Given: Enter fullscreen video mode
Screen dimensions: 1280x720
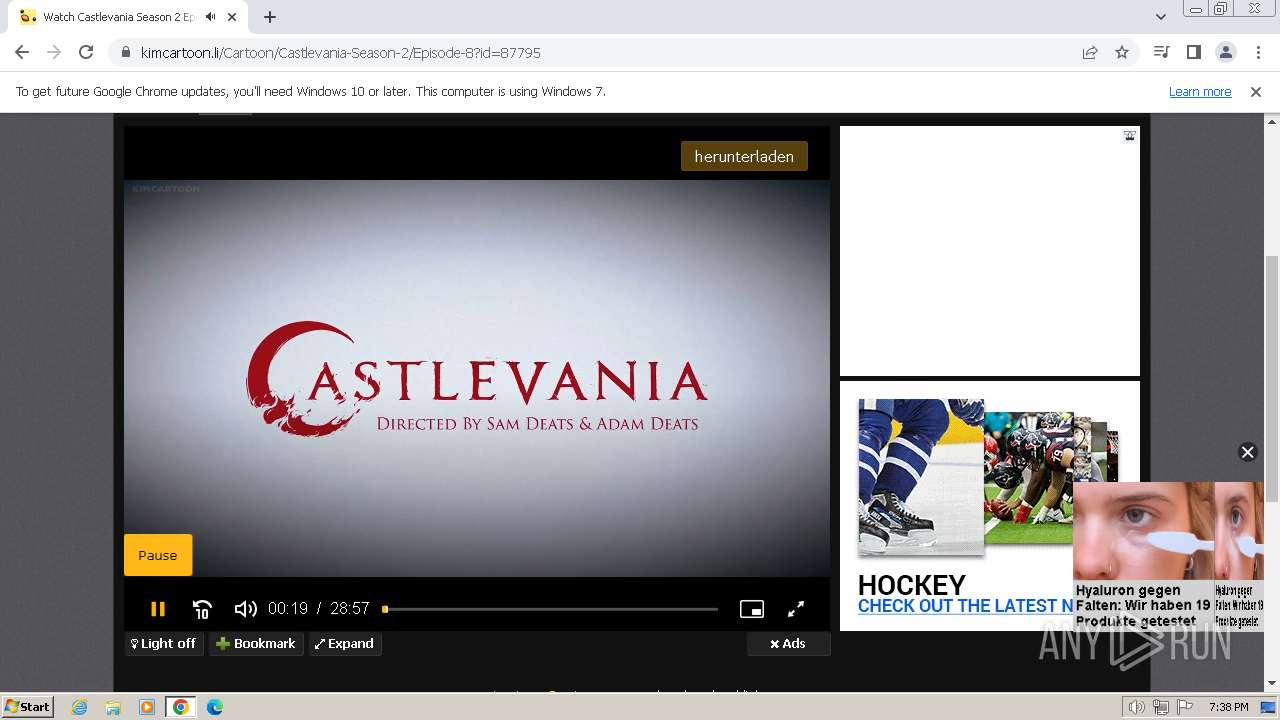Looking at the screenshot, I should coord(796,609).
